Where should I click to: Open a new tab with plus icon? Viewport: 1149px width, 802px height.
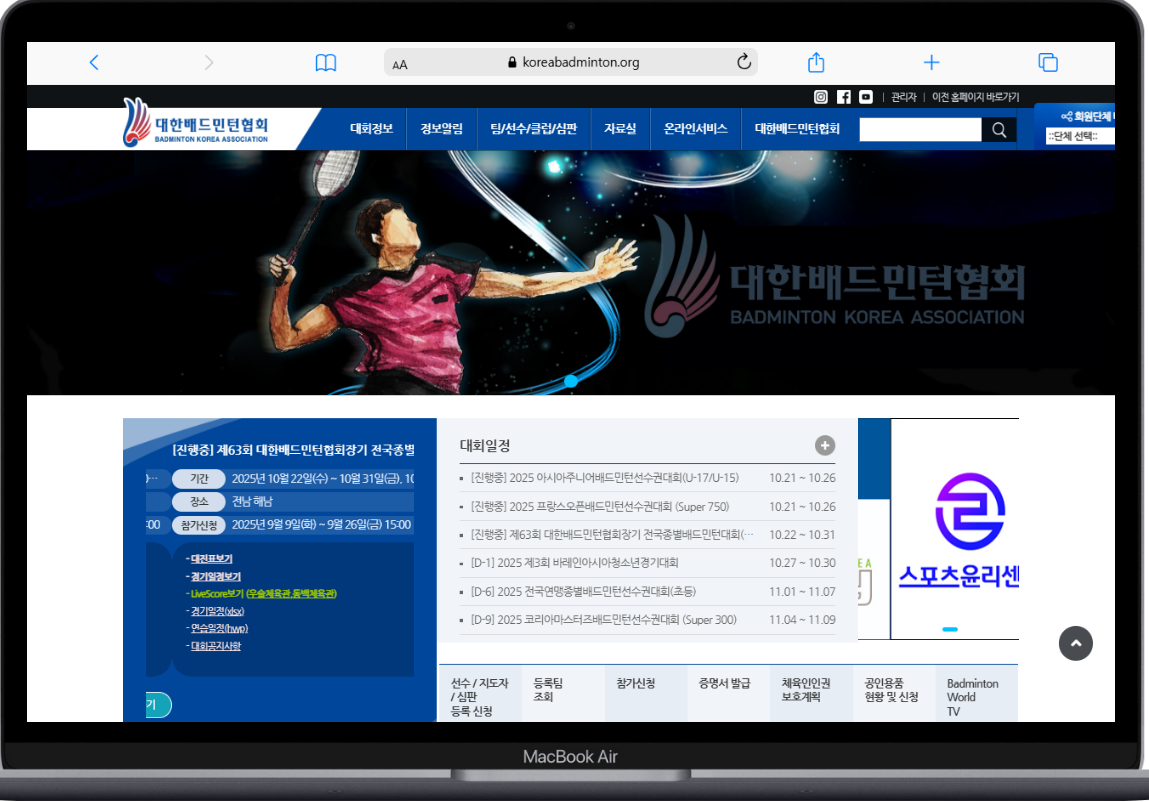coord(931,63)
